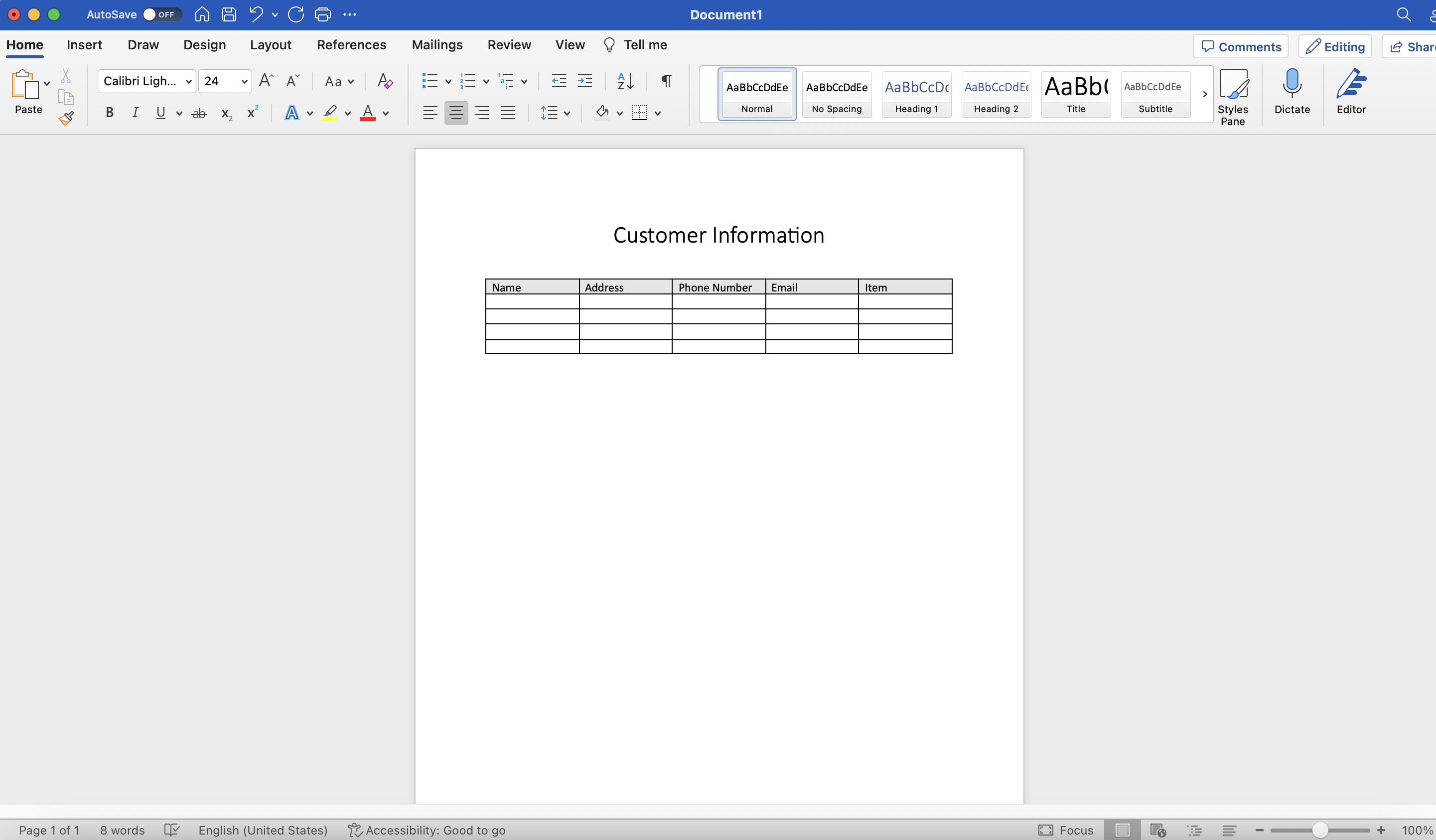This screenshot has width=1436, height=840.
Task: Show paragraph marks with the pilcrow icon
Action: [x=666, y=81]
